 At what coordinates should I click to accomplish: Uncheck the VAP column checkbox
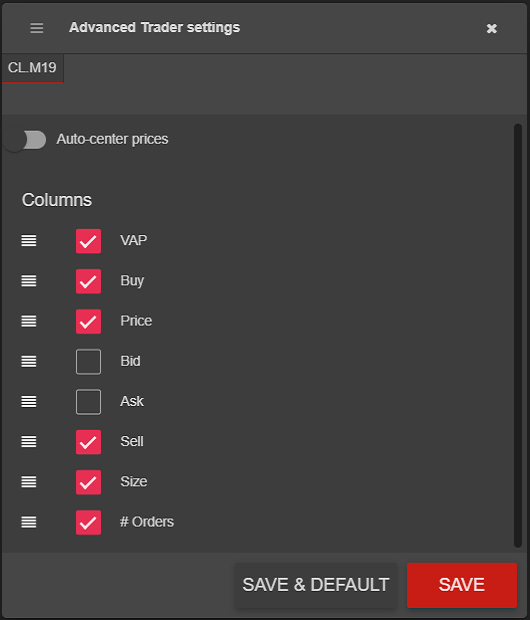(88, 241)
